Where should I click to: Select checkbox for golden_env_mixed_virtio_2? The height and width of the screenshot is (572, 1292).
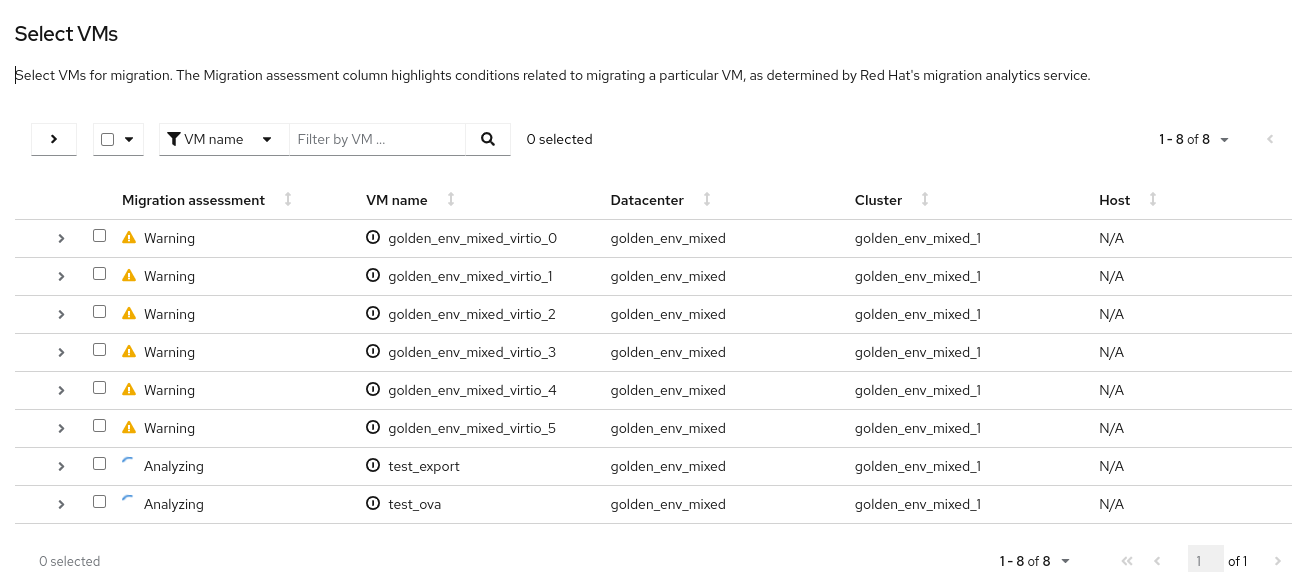[99, 312]
